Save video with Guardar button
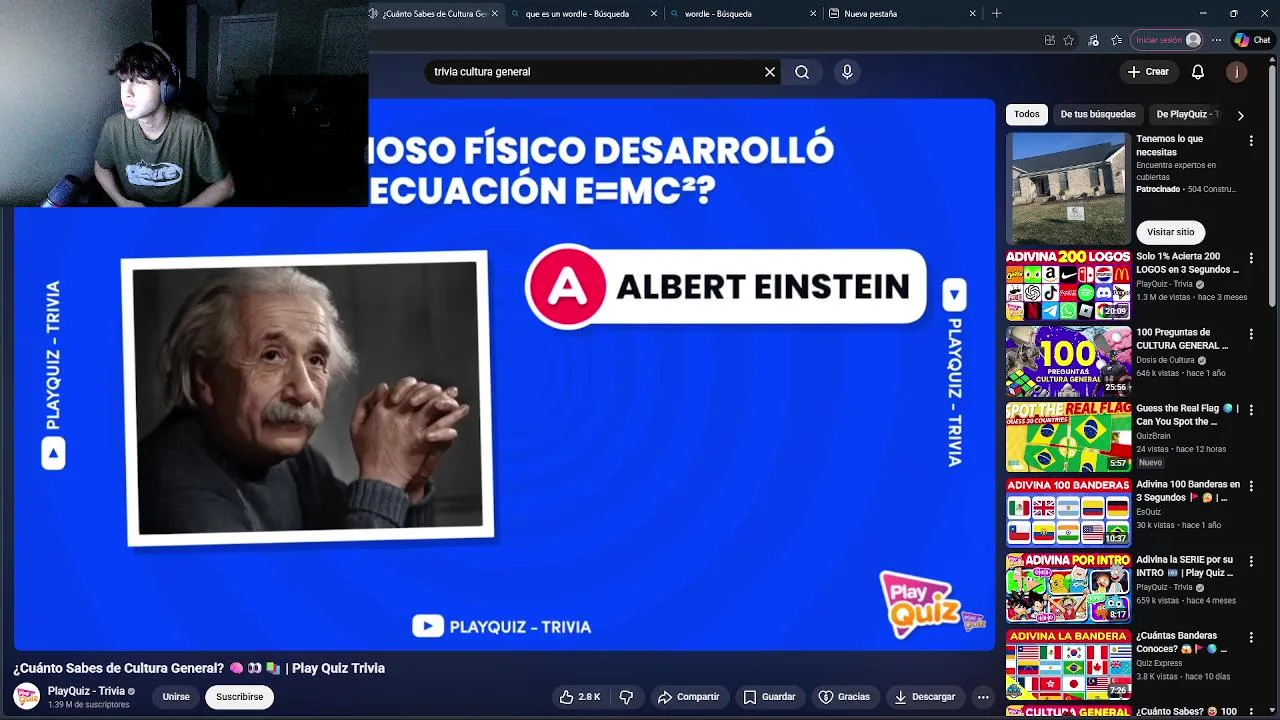This screenshot has height=720, width=1280. (769, 697)
